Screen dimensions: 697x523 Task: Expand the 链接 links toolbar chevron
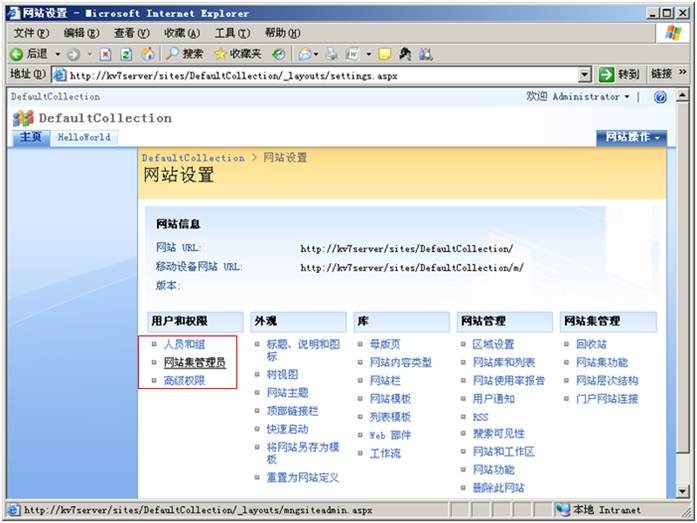[682, 72]
